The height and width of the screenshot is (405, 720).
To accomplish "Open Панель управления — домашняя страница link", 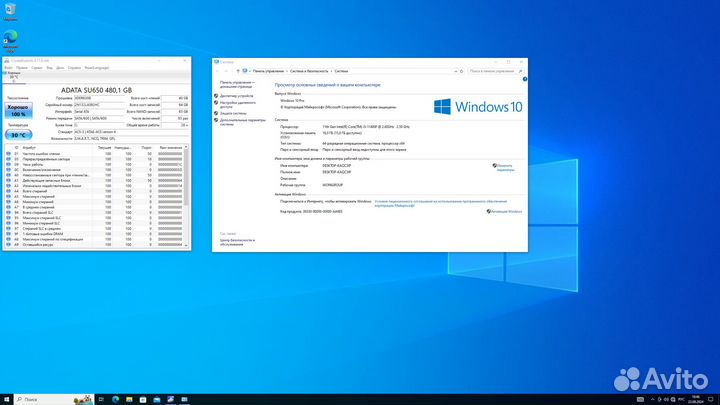I will click(237, 84).
